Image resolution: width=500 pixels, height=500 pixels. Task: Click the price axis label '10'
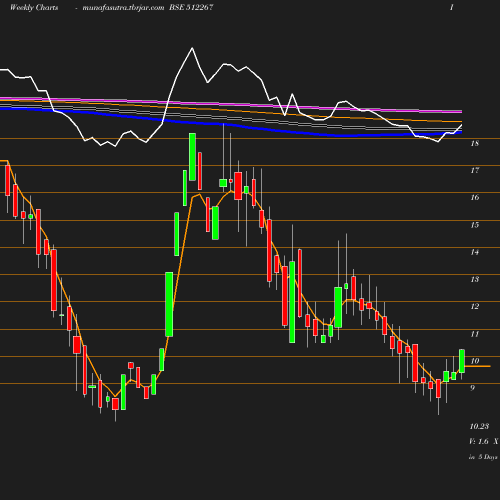pyautogui.click(x=475, y=361)
